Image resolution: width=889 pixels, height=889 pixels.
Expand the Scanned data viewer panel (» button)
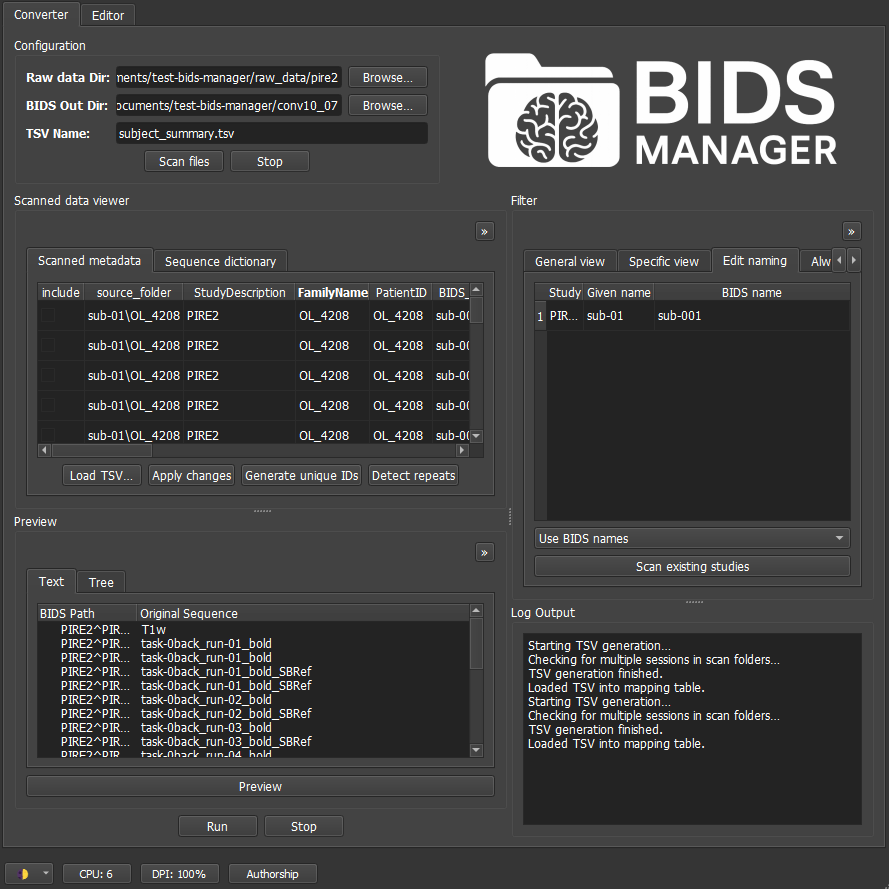pos(485,232)
